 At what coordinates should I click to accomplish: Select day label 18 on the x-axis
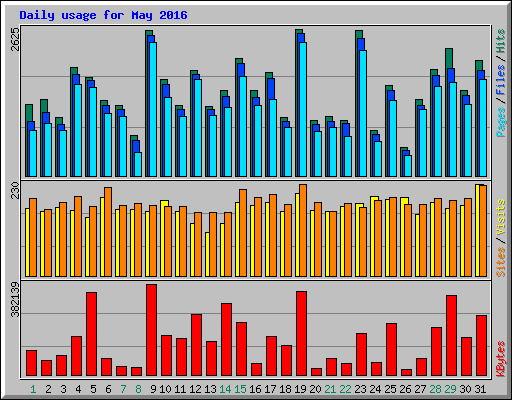285,389
